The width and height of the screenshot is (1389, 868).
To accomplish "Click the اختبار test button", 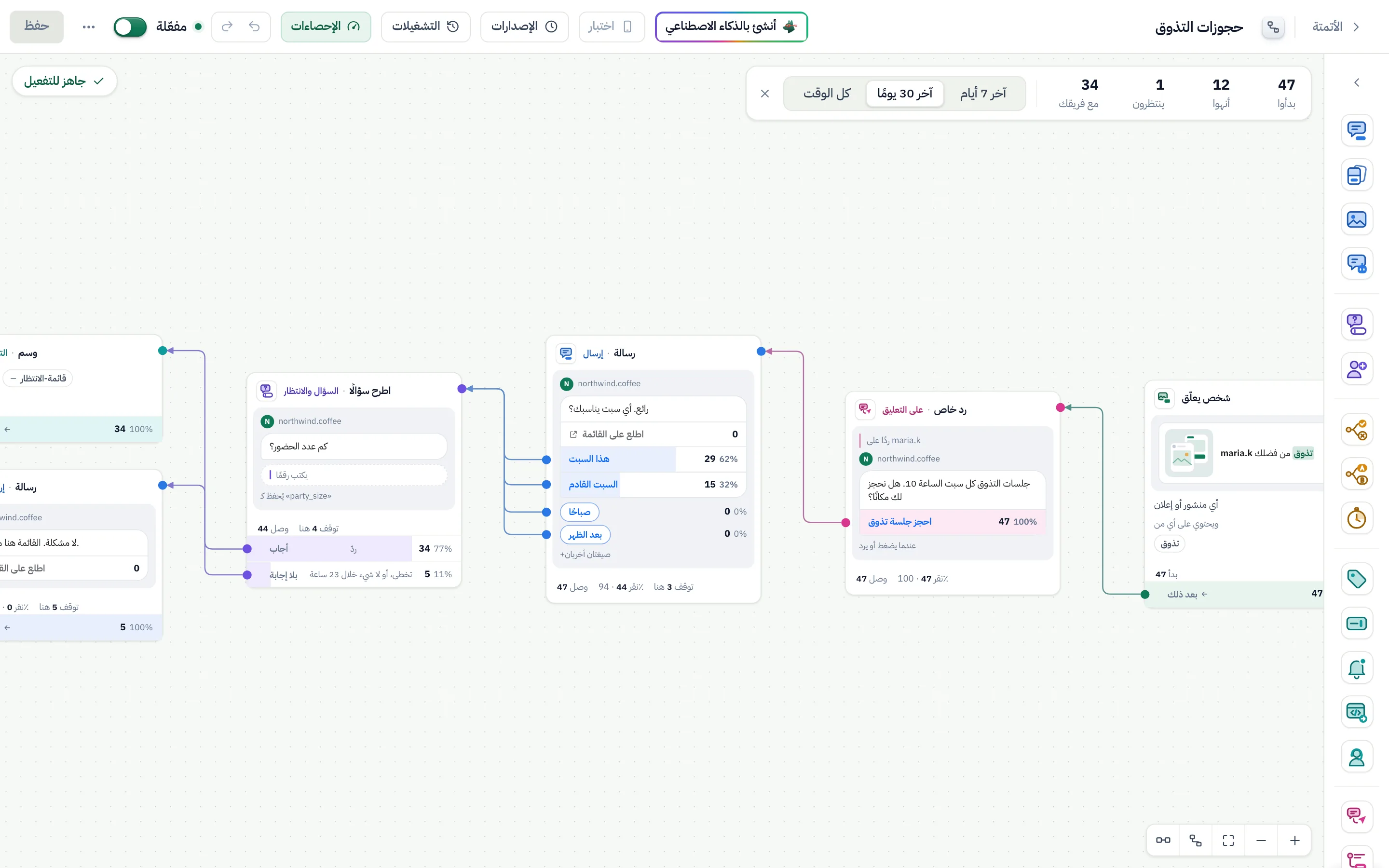I will pos(611,27).
